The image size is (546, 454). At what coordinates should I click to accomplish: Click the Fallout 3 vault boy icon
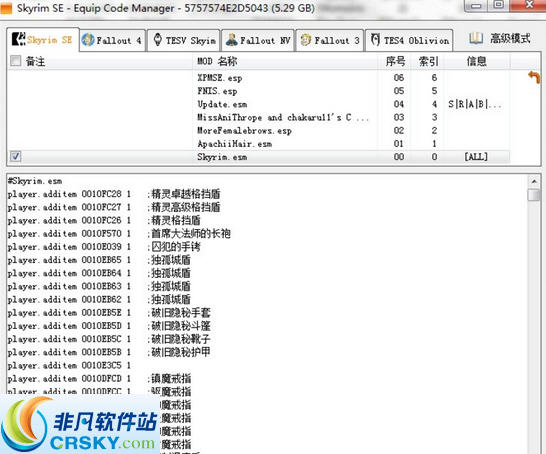(x=306, y=40)
